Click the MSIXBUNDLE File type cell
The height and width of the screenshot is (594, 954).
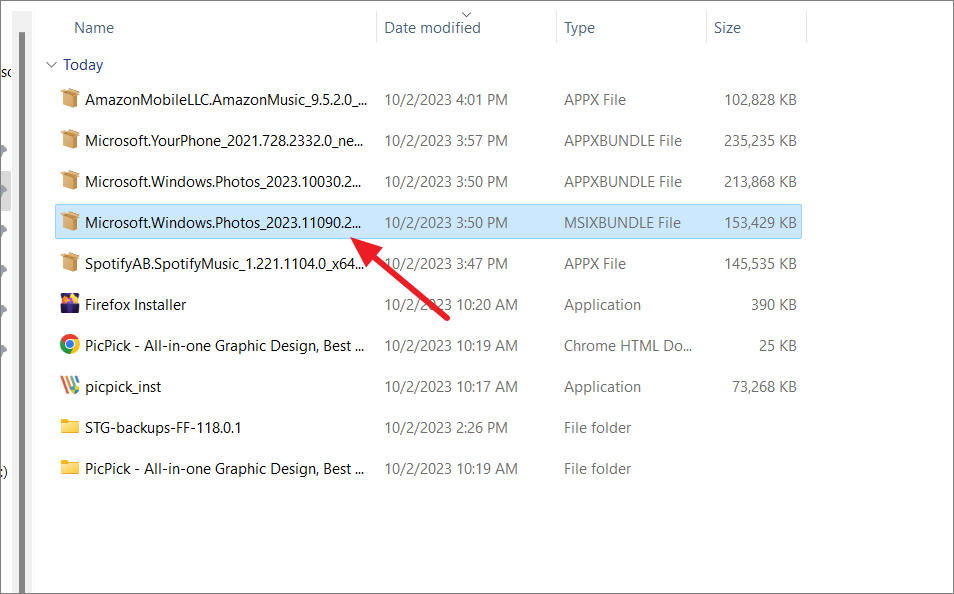(622, 223)
